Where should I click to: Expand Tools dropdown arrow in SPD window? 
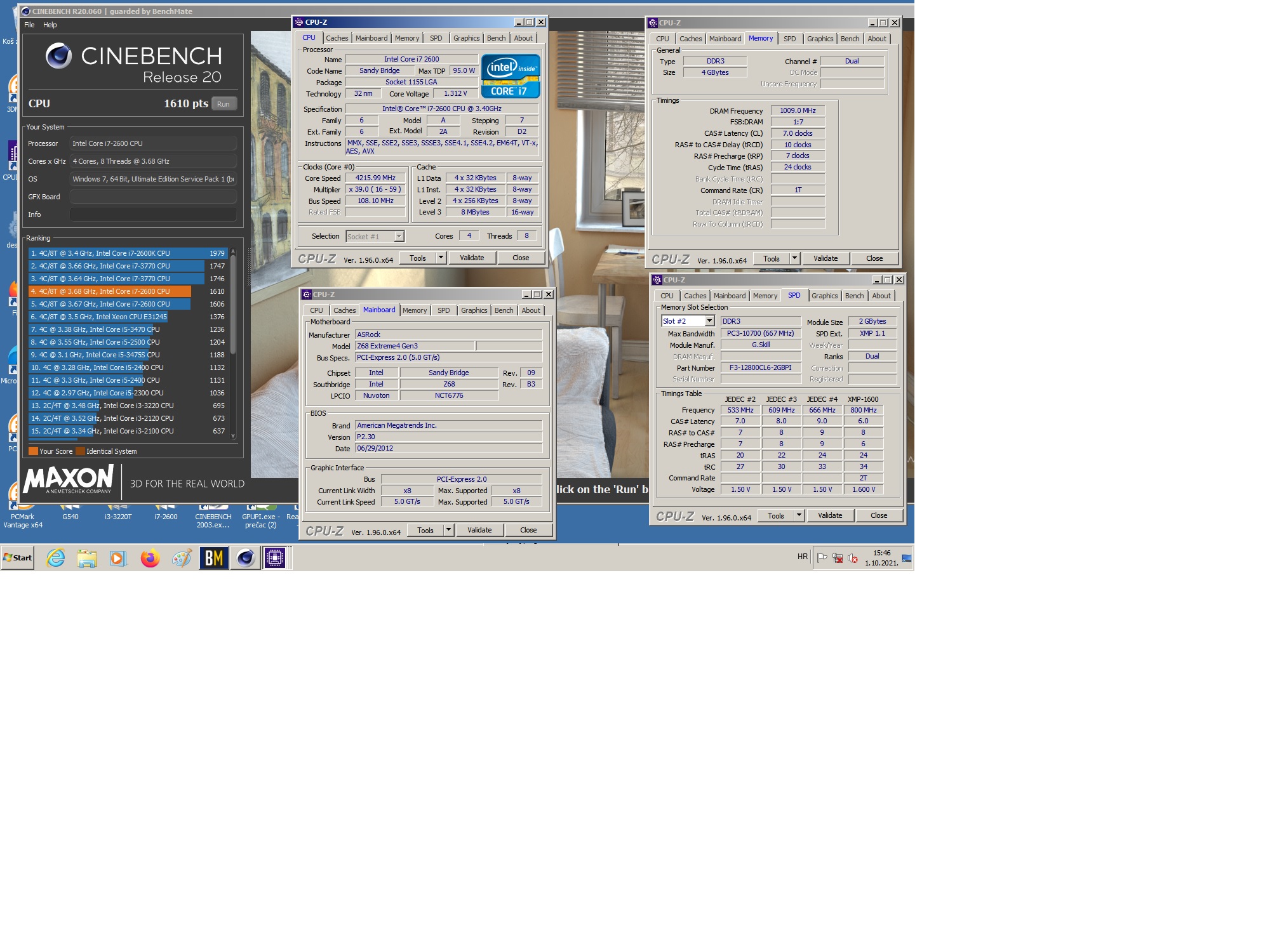(799, 515)
